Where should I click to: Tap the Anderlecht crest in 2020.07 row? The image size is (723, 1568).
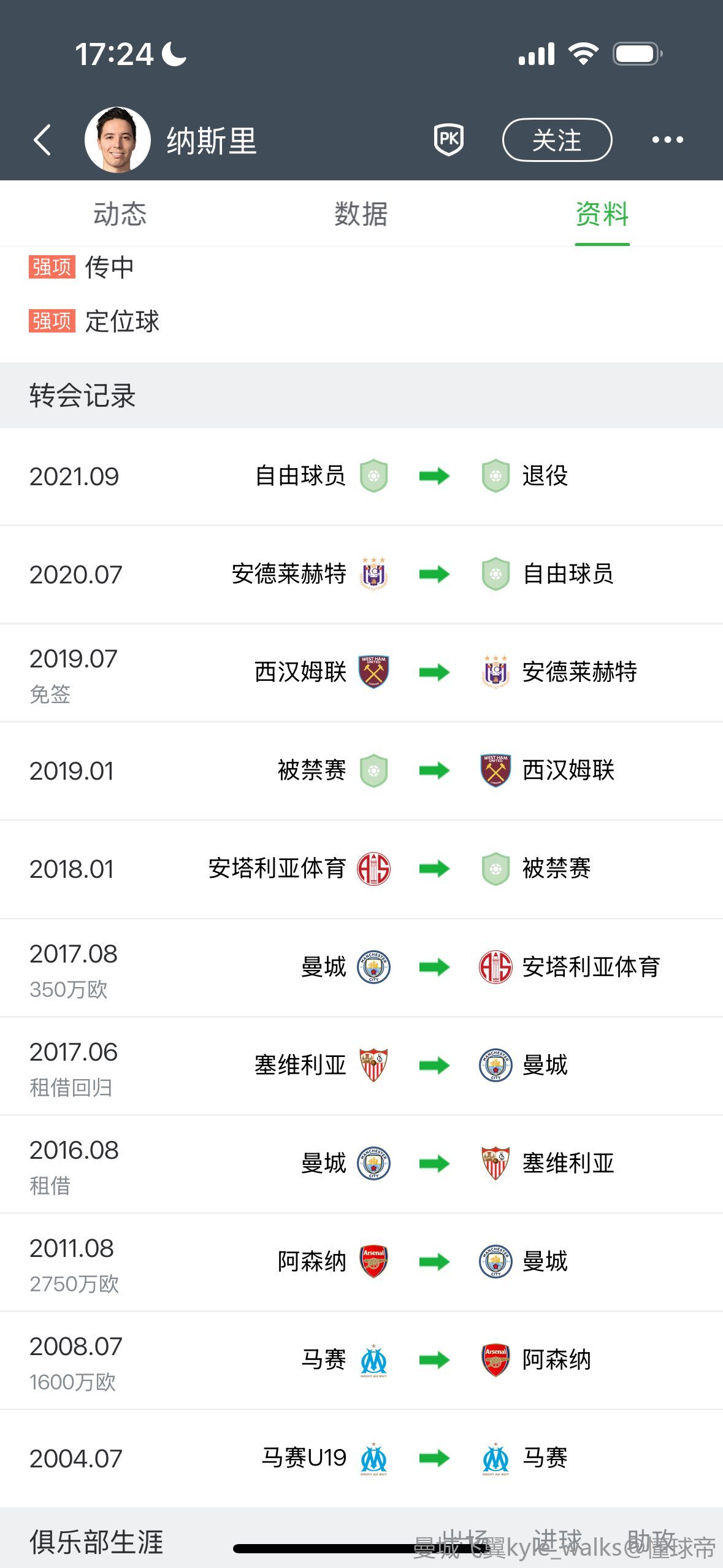[x=373, y=574]
